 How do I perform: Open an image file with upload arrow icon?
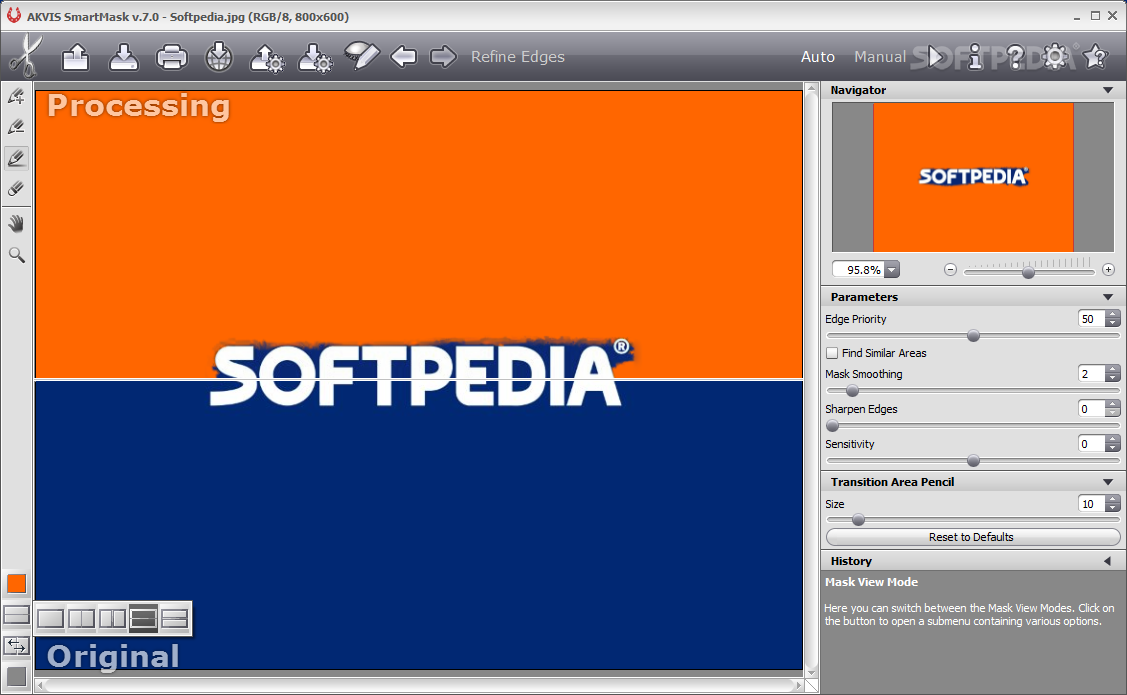(75, 57)
